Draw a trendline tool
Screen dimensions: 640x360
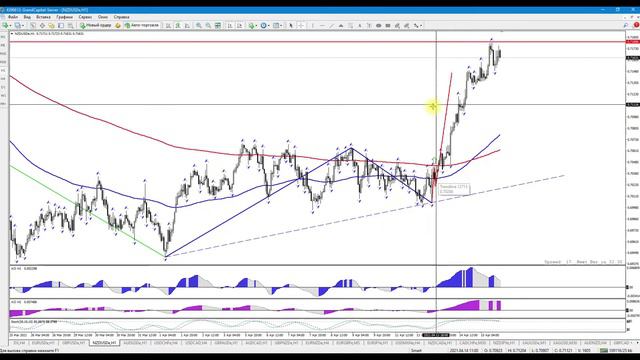331,25
